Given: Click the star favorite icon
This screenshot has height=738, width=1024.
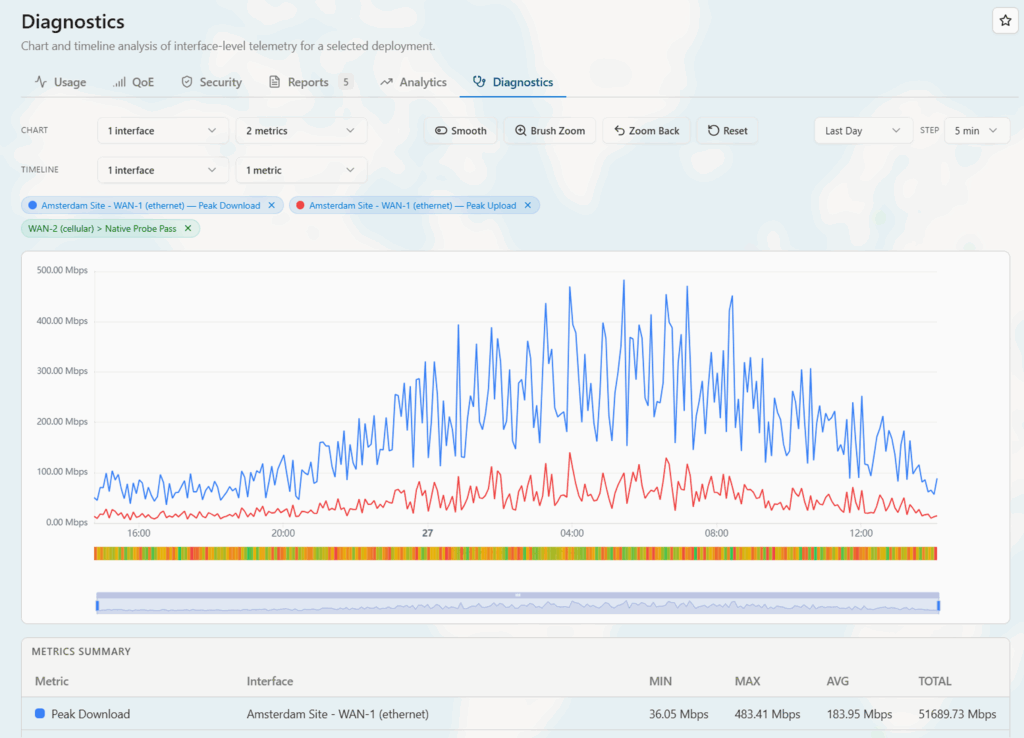Looking at the screenshot, I should [x=1005, y=21].
